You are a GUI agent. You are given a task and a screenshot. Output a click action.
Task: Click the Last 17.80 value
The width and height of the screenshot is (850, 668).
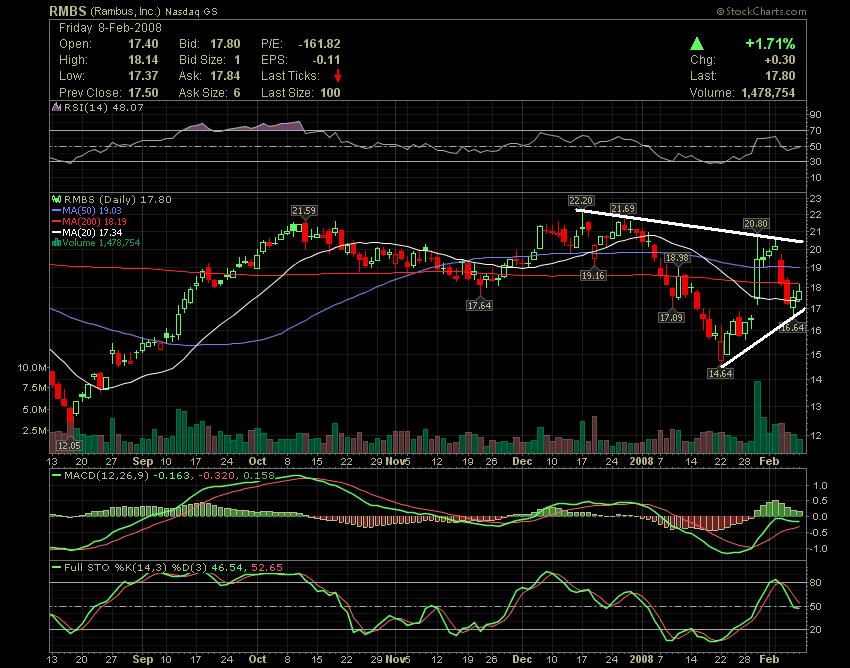(x=781, y=76)
